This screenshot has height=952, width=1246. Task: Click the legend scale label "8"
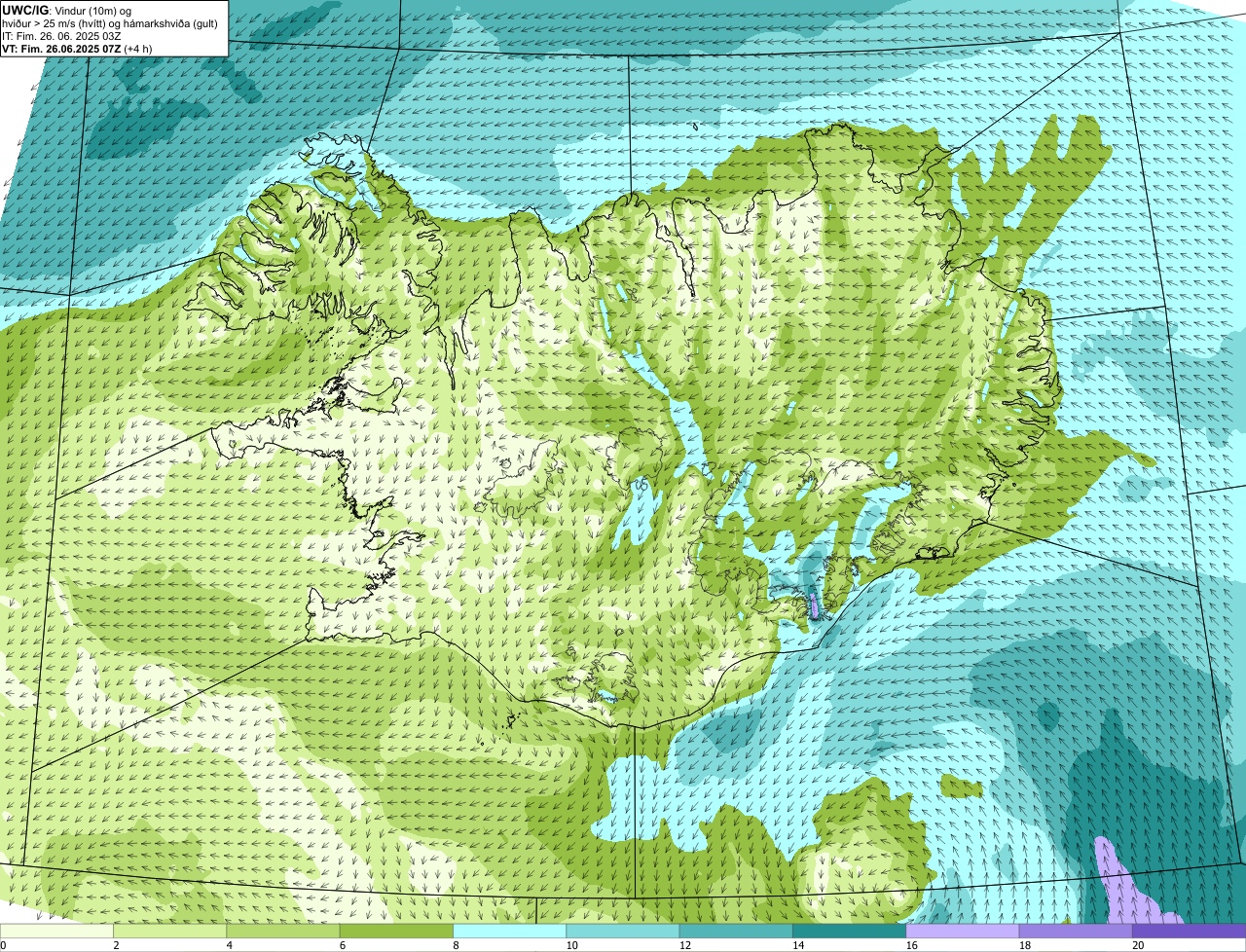(457, 945)
